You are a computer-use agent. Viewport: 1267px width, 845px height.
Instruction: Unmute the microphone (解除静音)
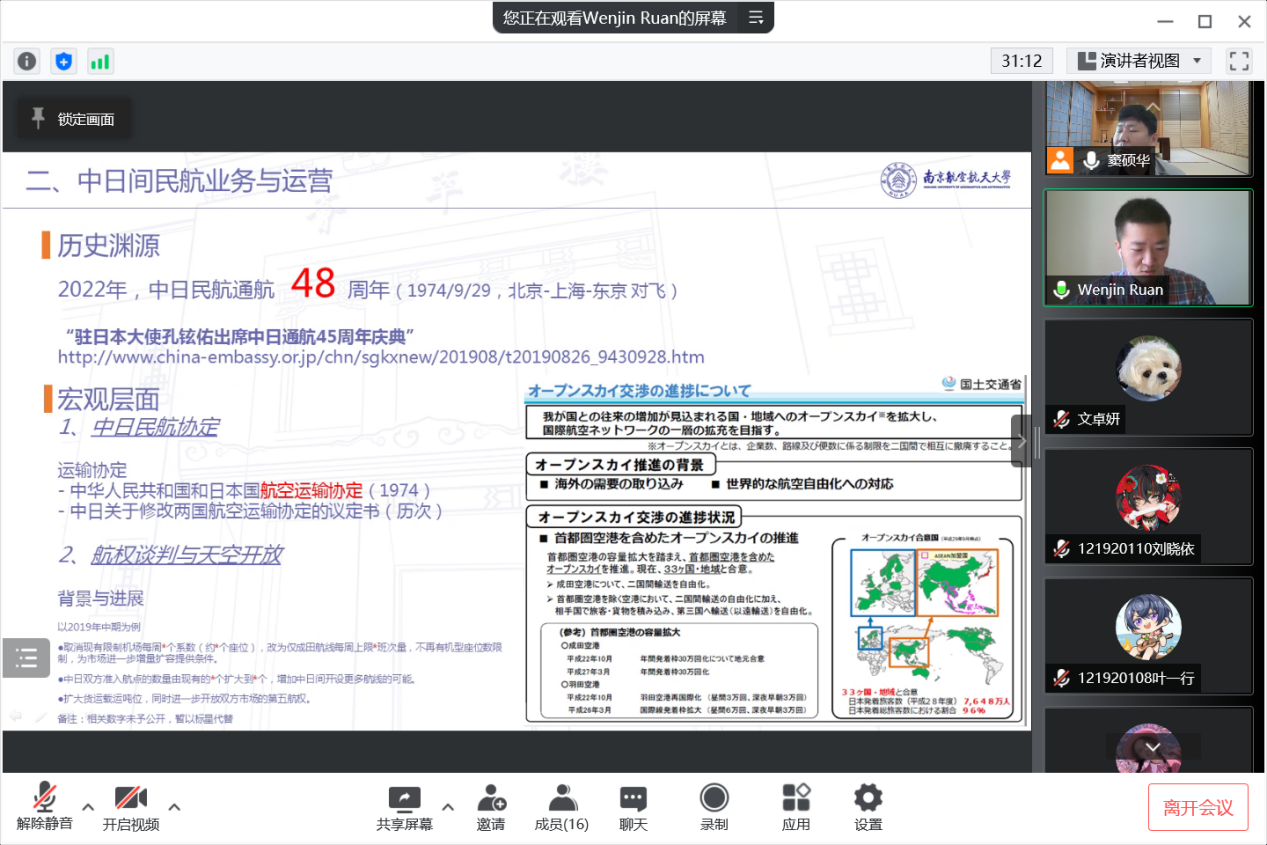coord(44,807)
